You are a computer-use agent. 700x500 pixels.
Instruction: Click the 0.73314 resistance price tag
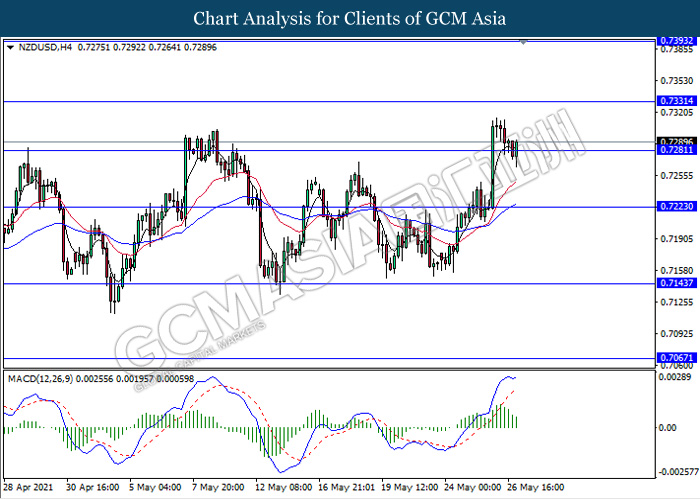[677, 102]
